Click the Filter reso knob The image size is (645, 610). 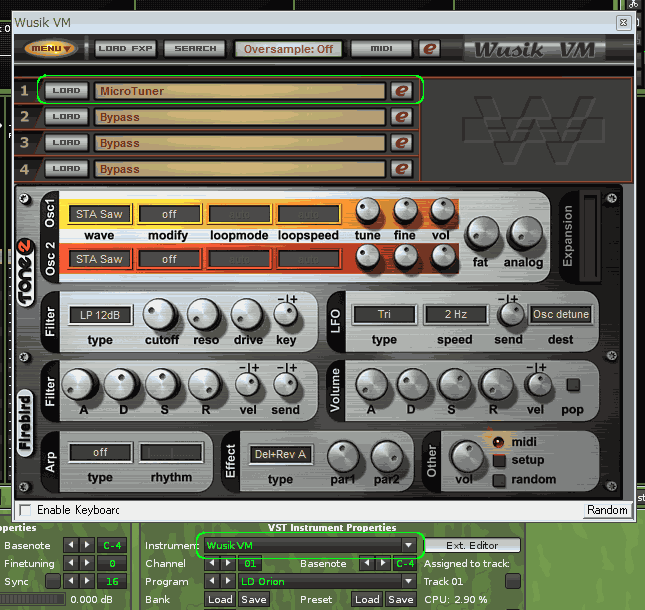(x=204, y=315)
